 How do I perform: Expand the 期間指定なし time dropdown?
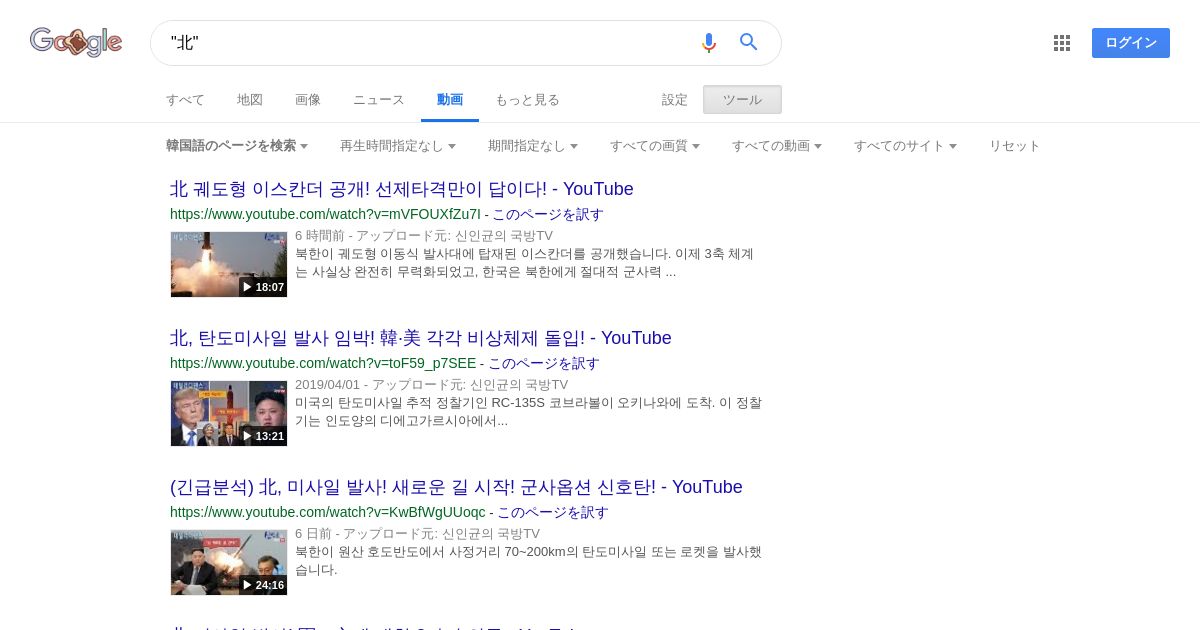coord(533,146)
